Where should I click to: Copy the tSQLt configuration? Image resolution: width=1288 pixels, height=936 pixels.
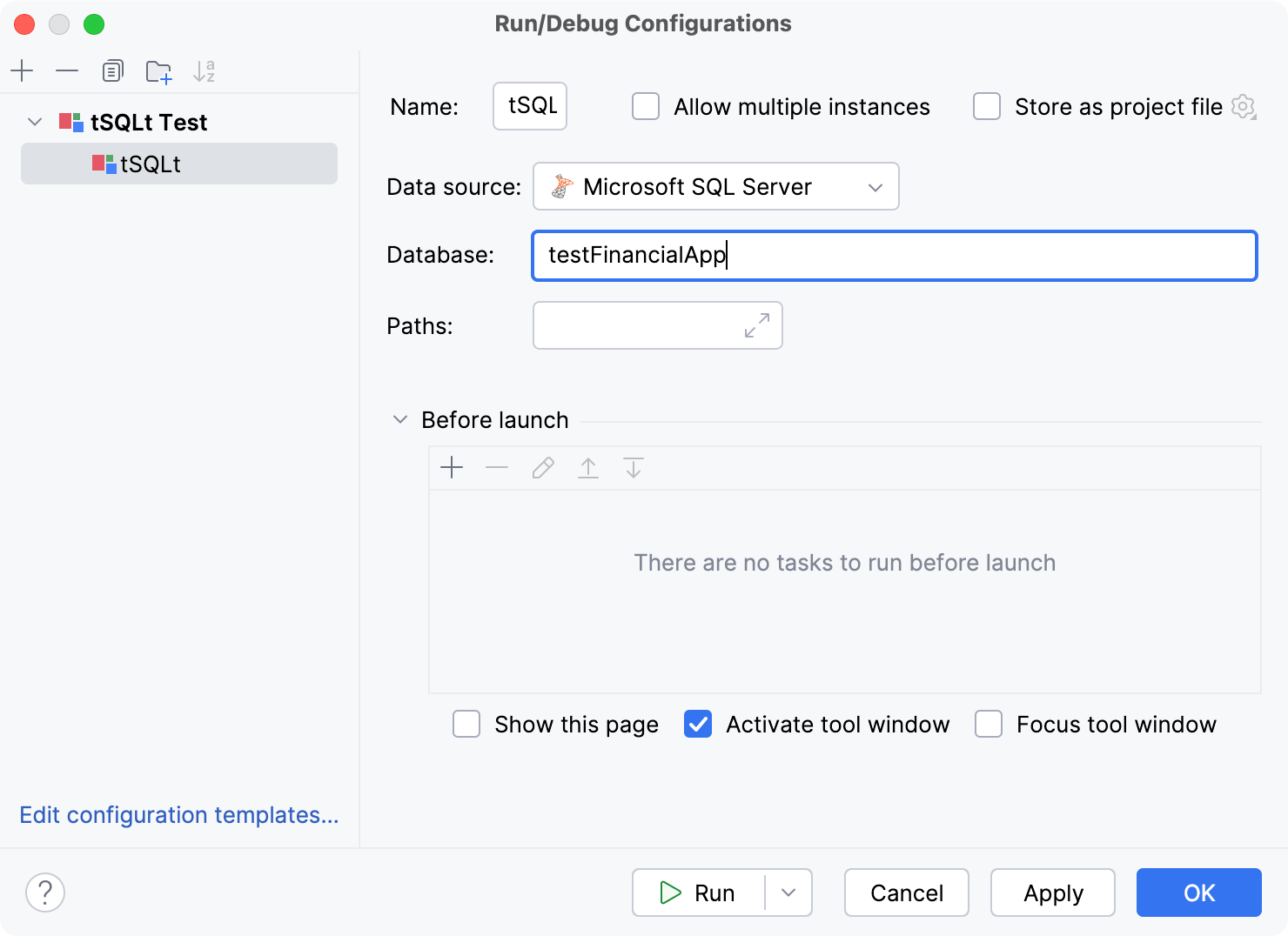[x=112, y=70]
